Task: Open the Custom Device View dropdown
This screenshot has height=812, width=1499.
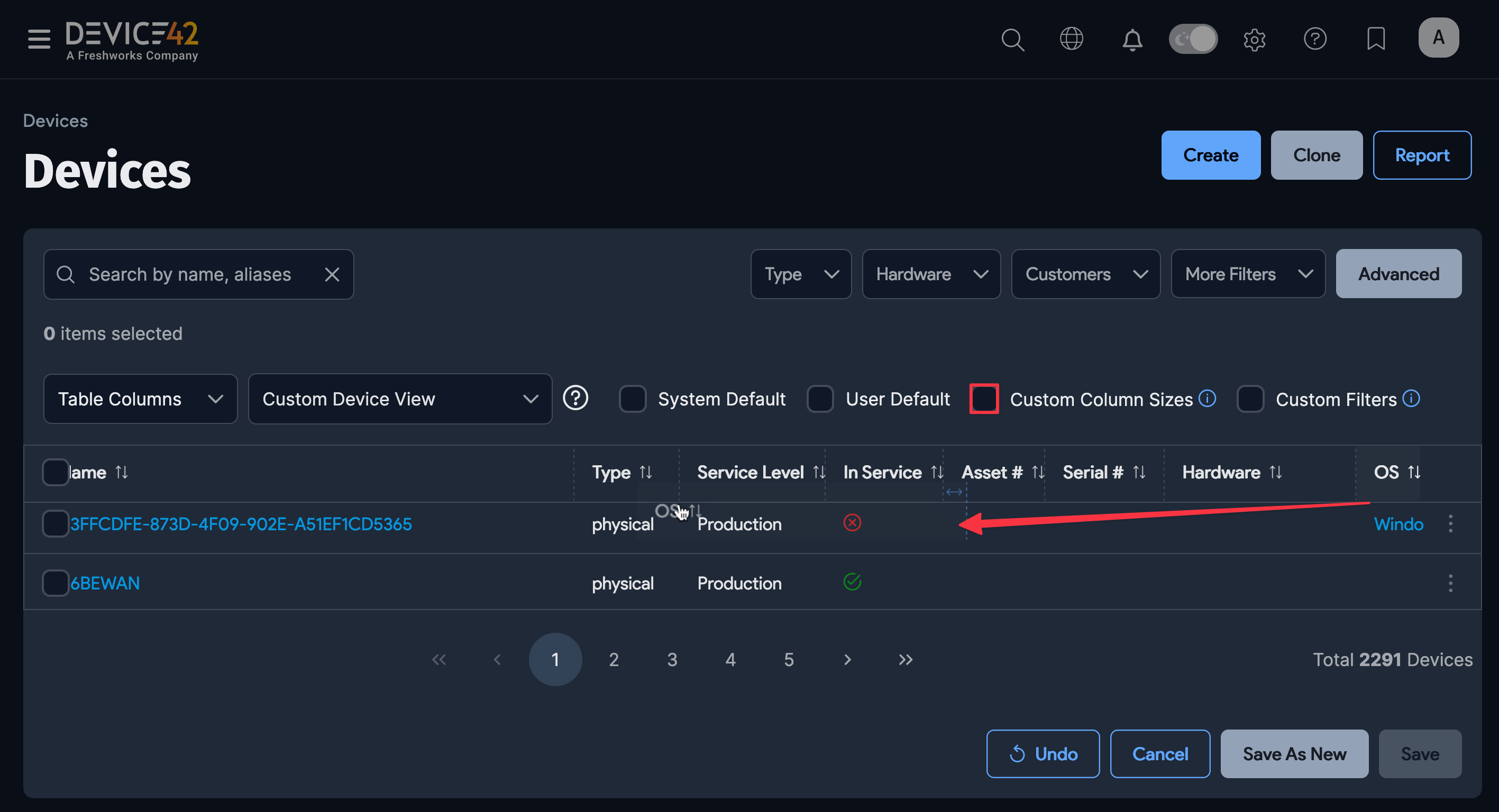Action: [400, 399]
